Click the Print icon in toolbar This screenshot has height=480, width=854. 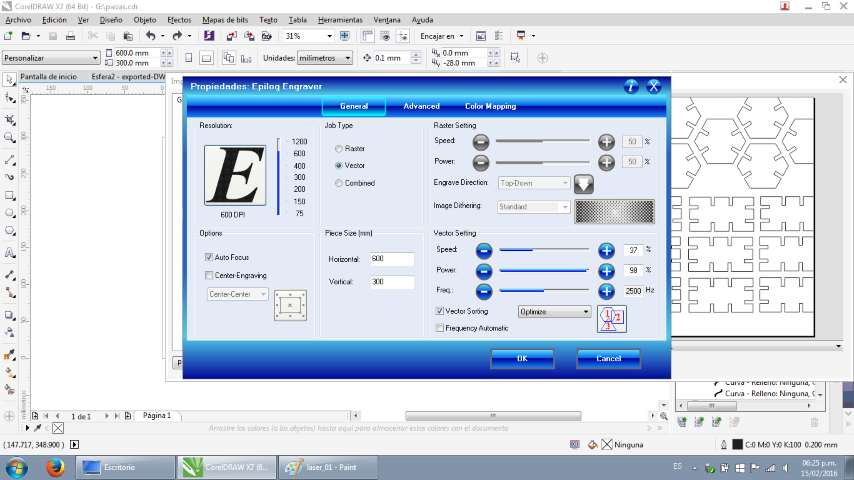[70, 36]
